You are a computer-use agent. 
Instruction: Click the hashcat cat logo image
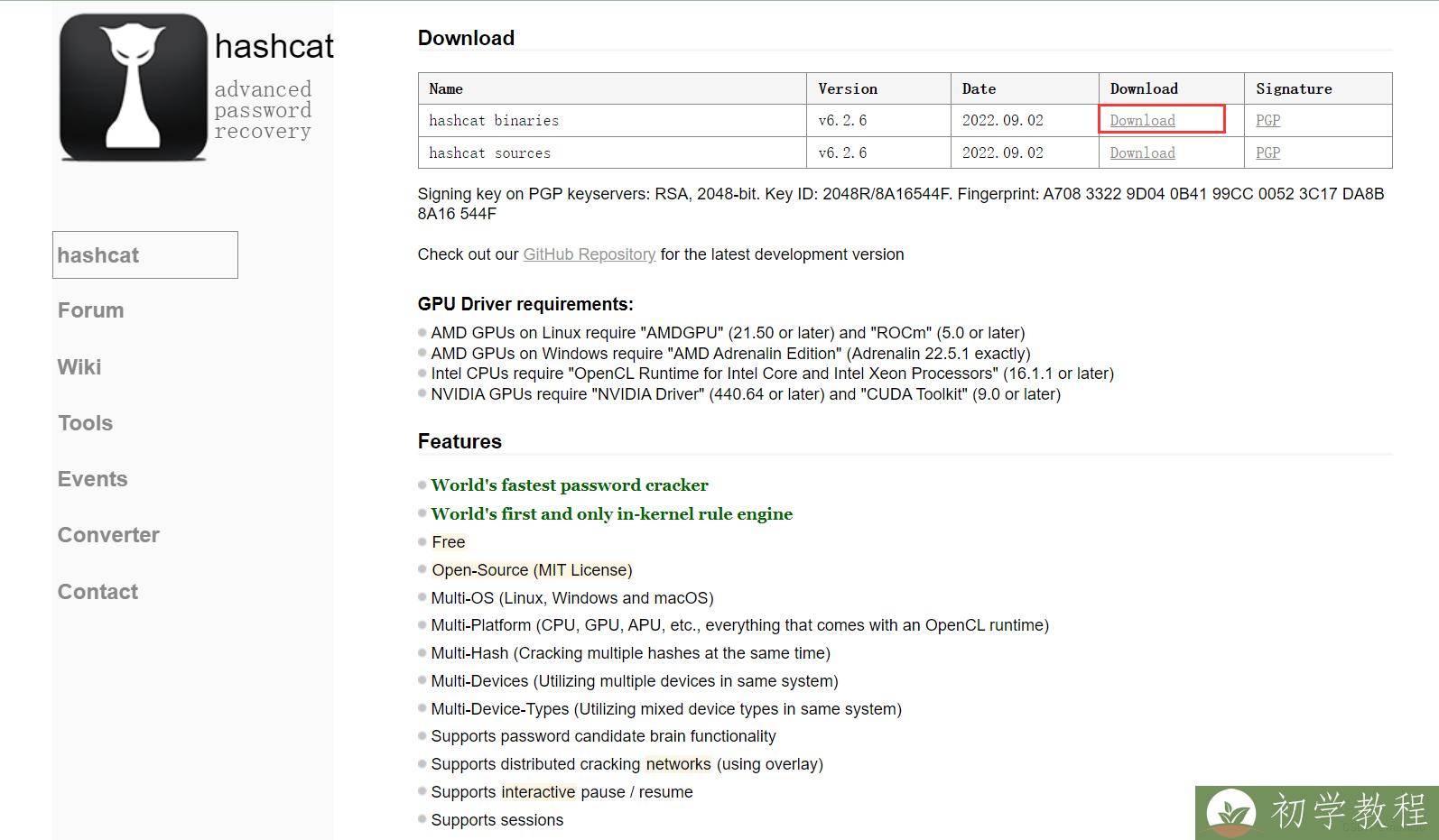(x=134, y=88)
